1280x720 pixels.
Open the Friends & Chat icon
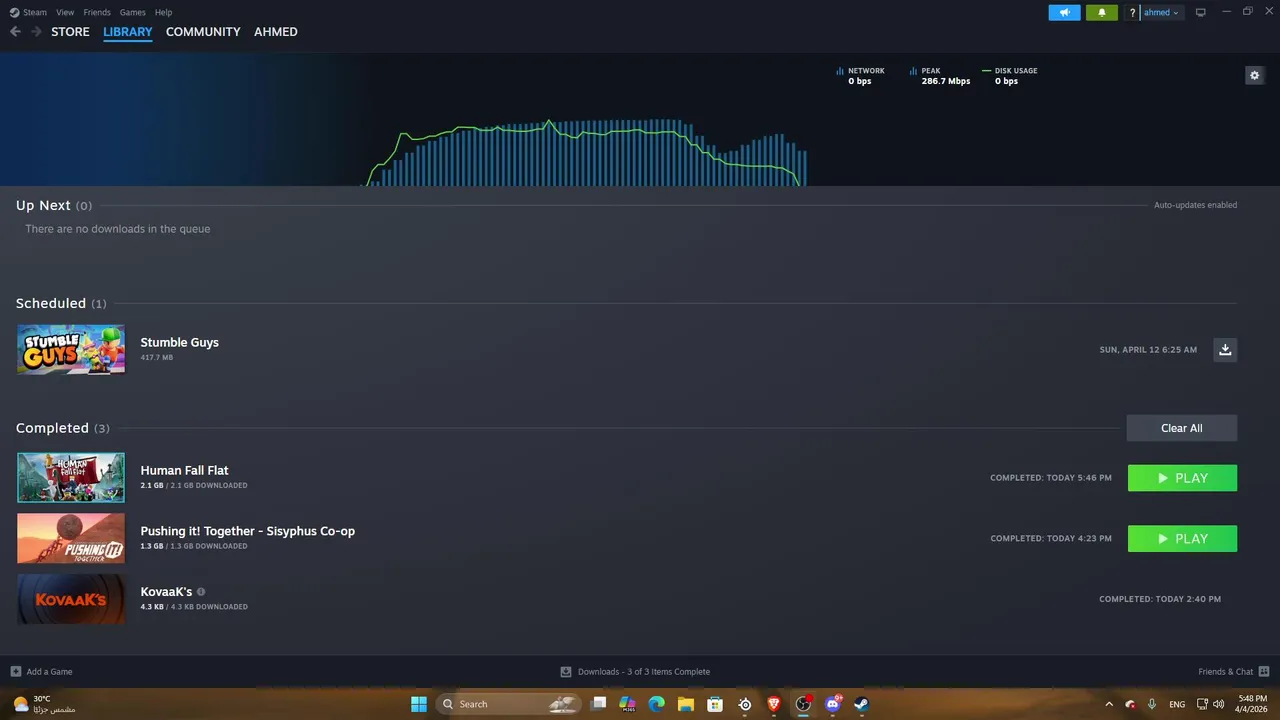point(1263,672)
